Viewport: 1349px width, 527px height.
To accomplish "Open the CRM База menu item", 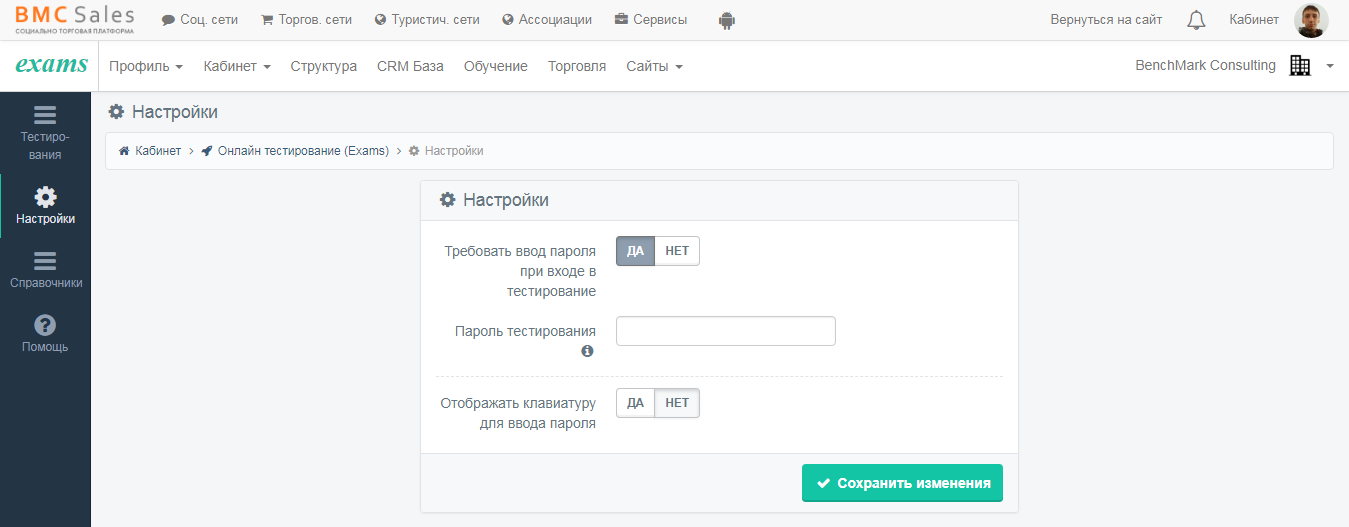I will 410,66.
